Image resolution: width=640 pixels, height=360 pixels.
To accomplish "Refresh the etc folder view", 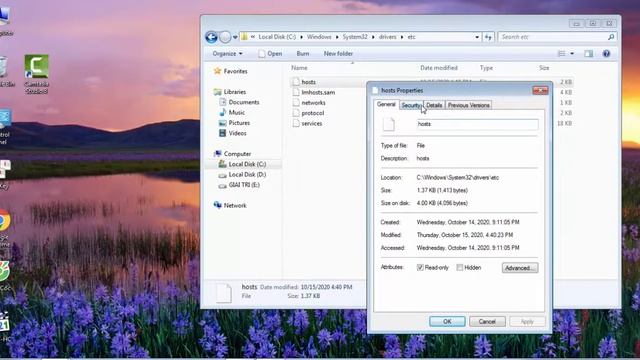I will coord(488,37).
